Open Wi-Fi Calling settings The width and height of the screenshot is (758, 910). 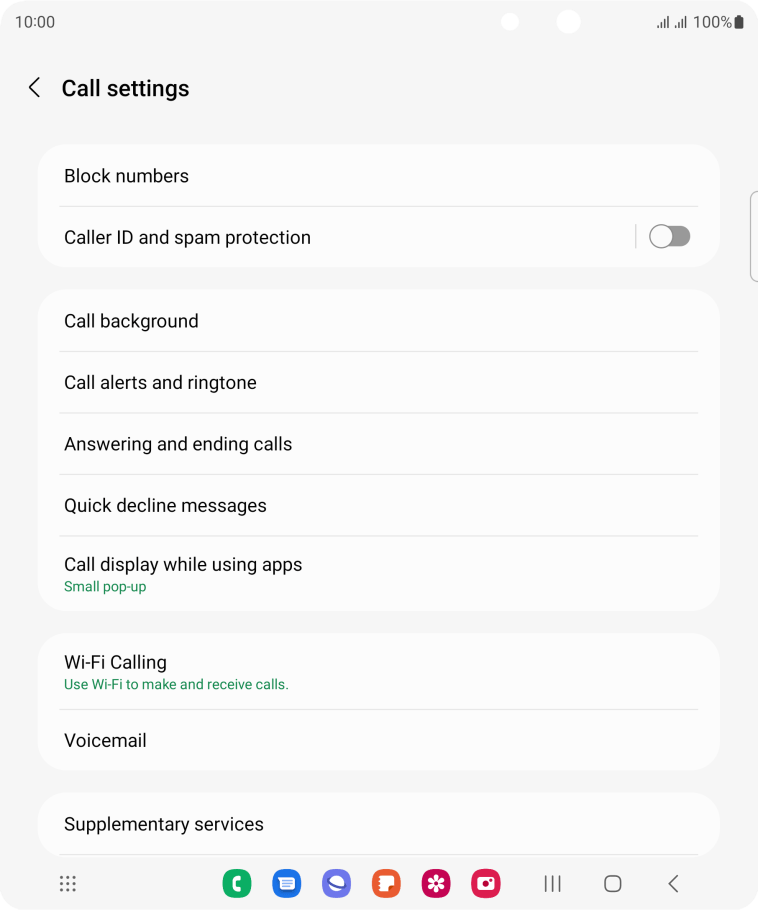[x=378, y=671]
